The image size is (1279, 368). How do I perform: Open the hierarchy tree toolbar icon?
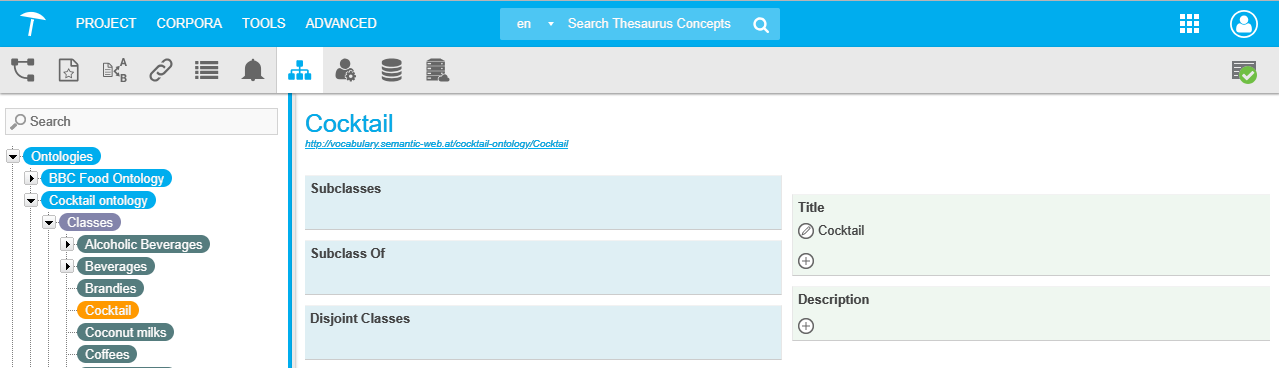pyautogui.click(x=23, y=70)
